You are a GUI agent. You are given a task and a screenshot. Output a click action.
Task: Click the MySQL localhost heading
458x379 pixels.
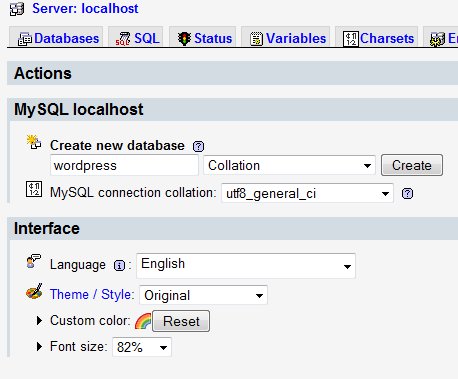79,109
